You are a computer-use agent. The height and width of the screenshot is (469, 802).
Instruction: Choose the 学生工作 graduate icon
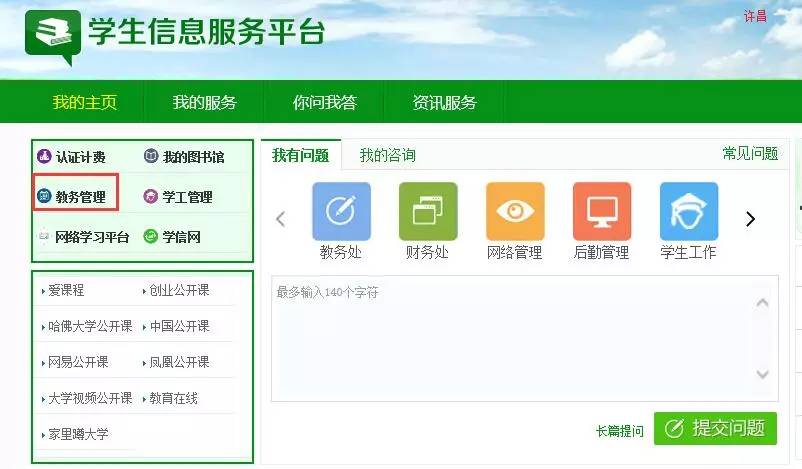pyautogui.click(x=689, y=211)
